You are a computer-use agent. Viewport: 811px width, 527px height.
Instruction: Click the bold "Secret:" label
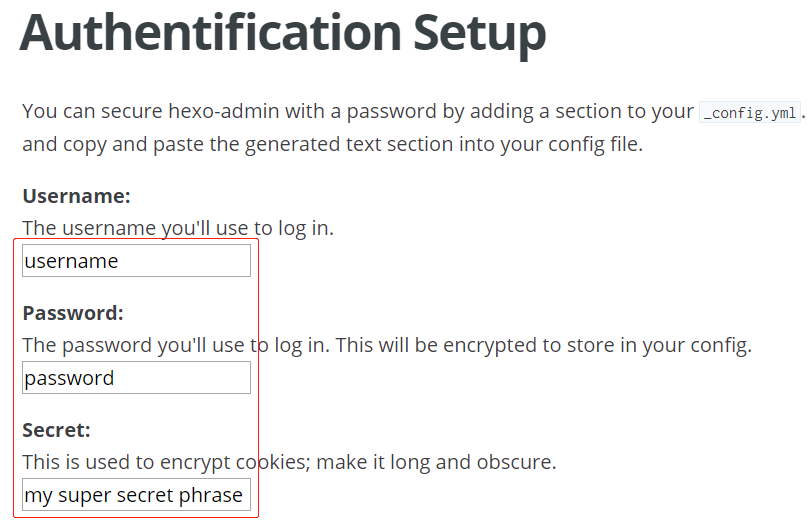click(56, 430)
